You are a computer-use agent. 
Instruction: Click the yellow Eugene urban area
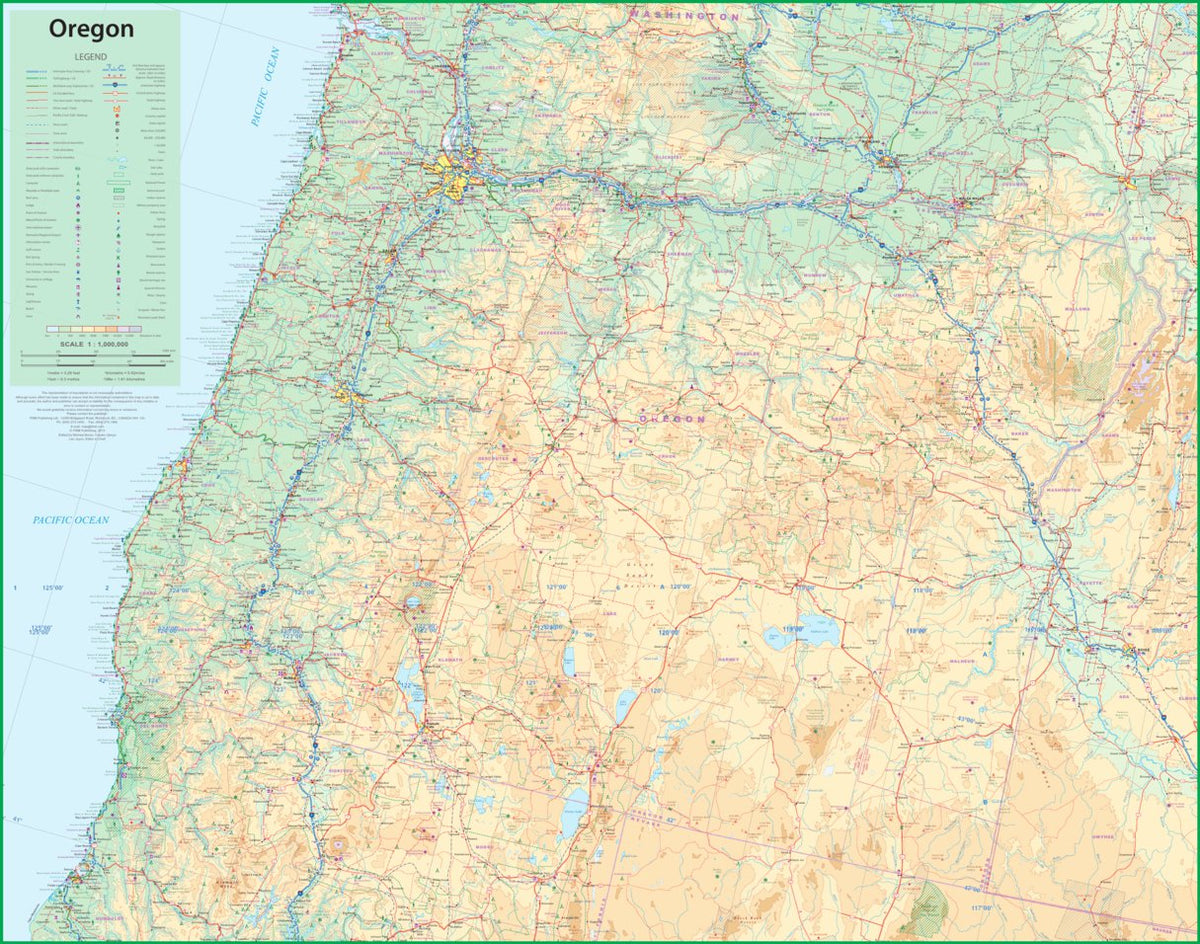tap(350, 395)
